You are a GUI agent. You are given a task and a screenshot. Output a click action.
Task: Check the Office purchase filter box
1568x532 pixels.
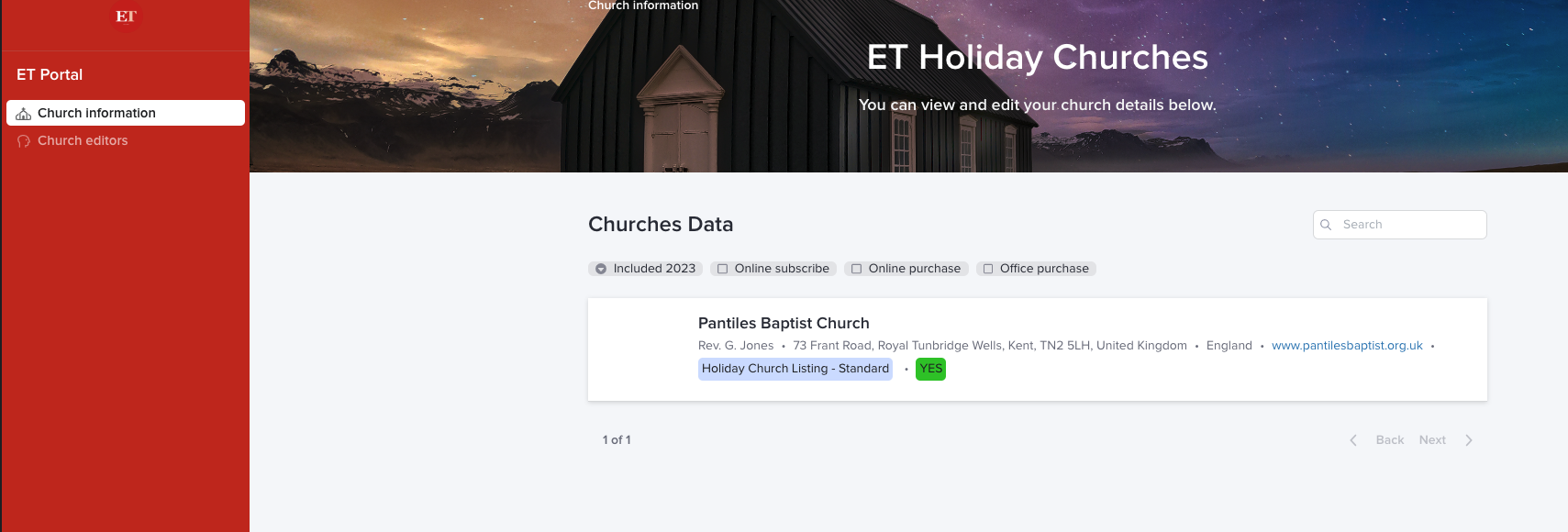988,269
